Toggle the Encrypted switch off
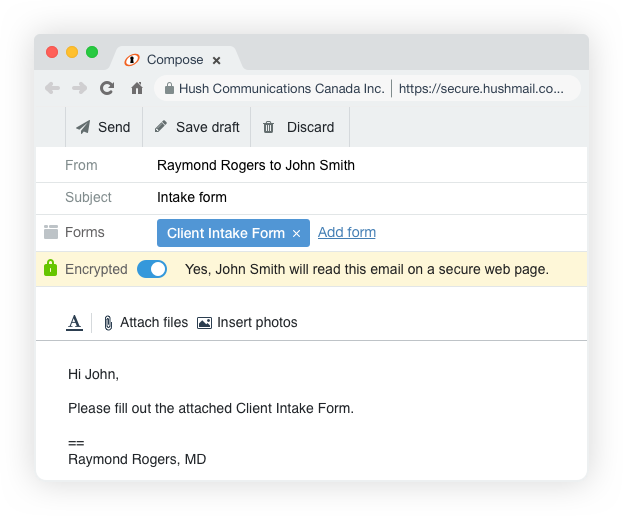Screen dimensions: 623x516 [x=152, y=269]
